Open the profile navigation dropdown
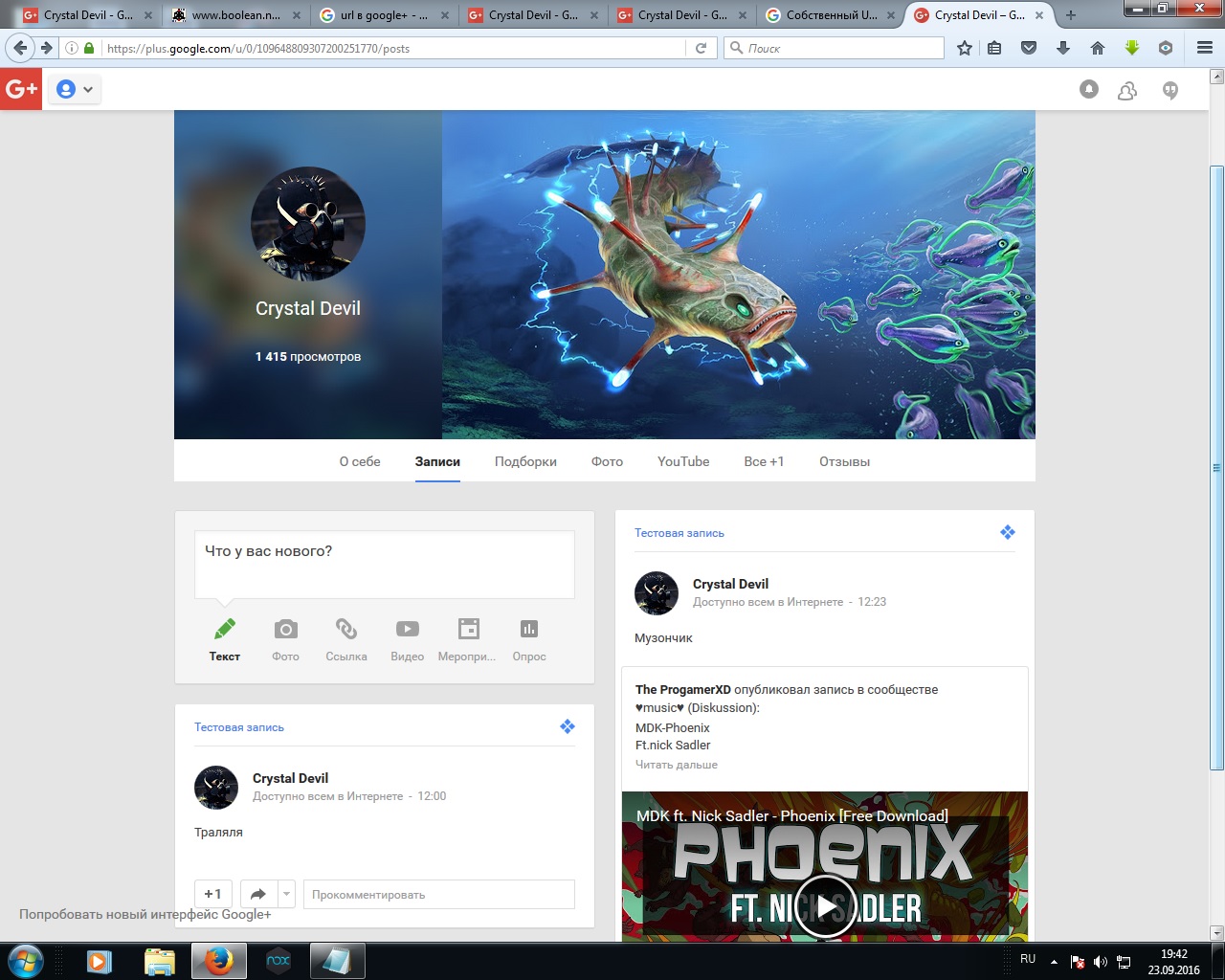The width and height of the screenshot is (1225, 980). coord(75,89)
